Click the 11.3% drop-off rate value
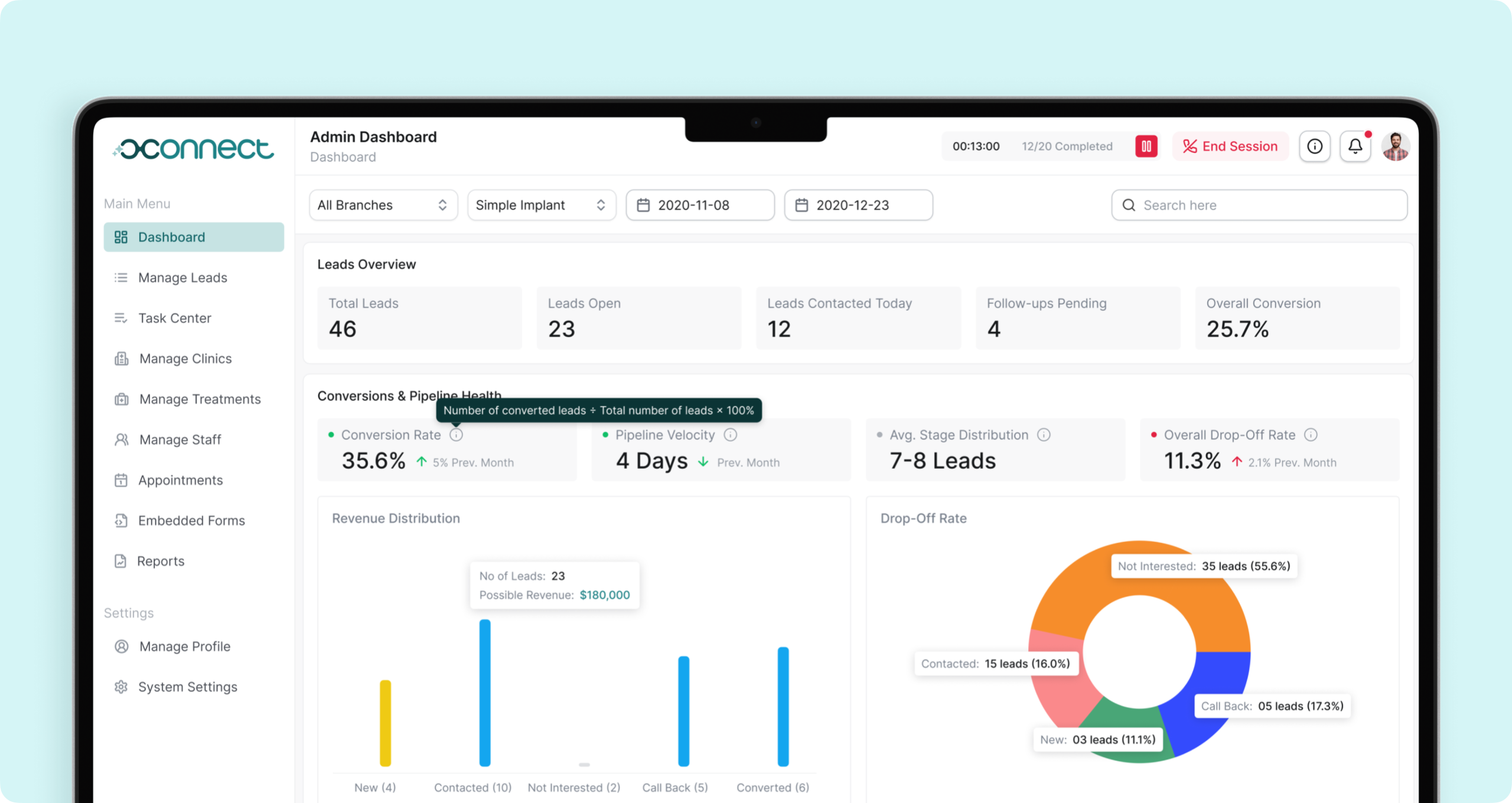The image size is (1512, 803). click(1192, 461)
